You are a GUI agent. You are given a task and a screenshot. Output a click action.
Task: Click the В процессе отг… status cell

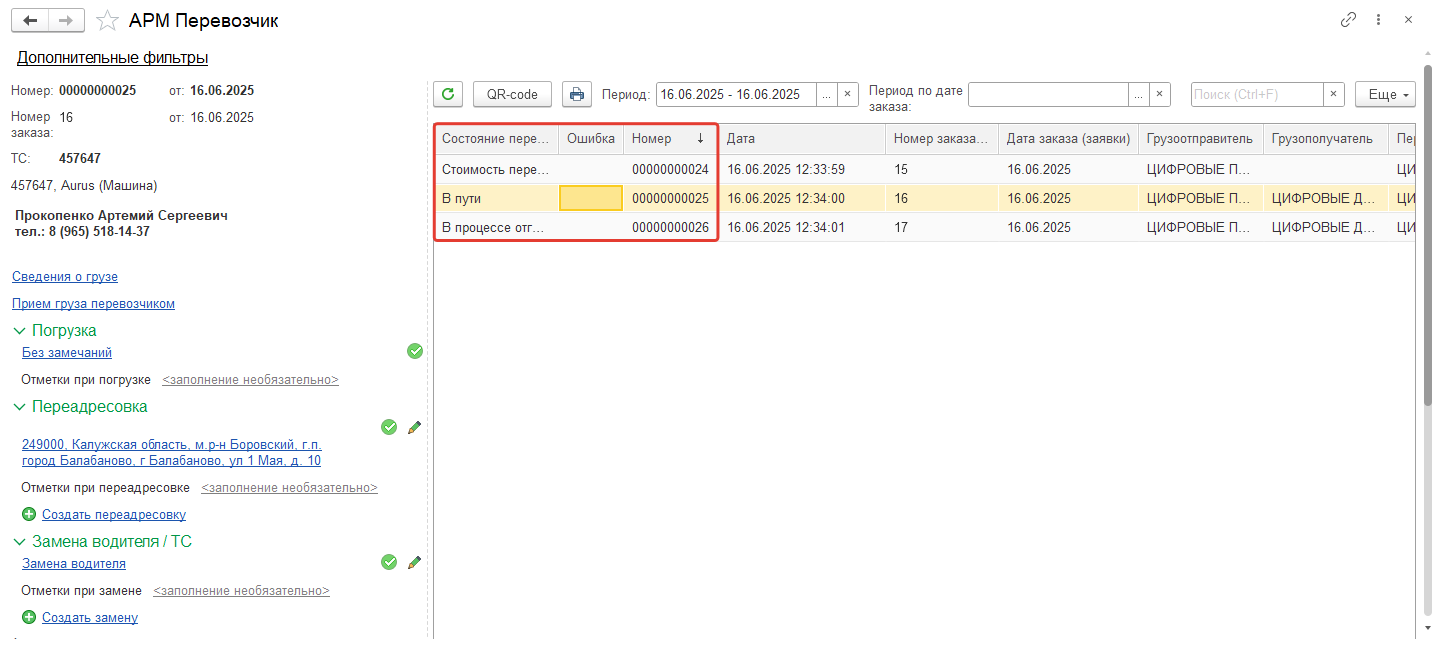point(496,227)
